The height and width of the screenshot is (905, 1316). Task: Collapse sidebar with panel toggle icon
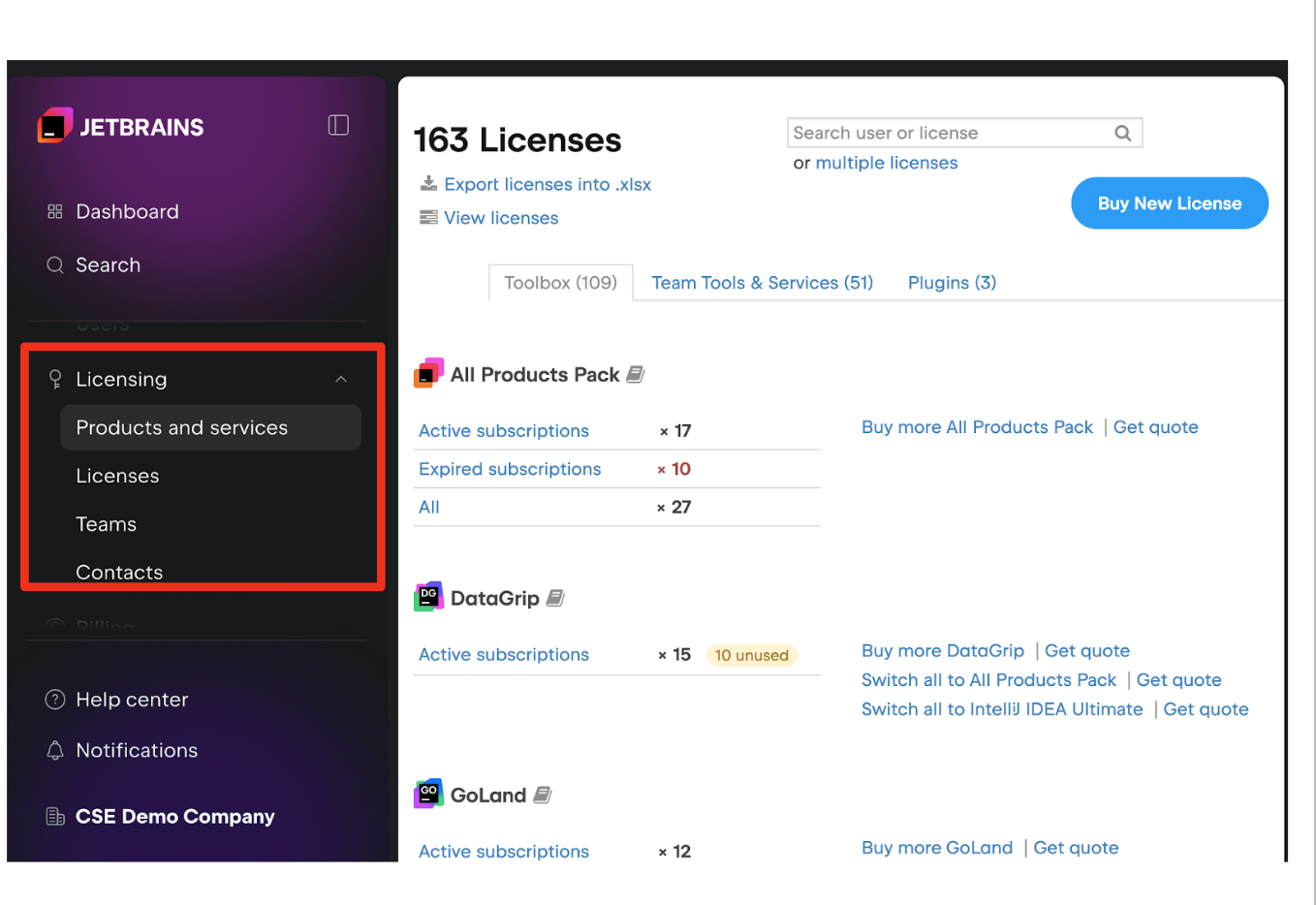(x=338, y=125)
